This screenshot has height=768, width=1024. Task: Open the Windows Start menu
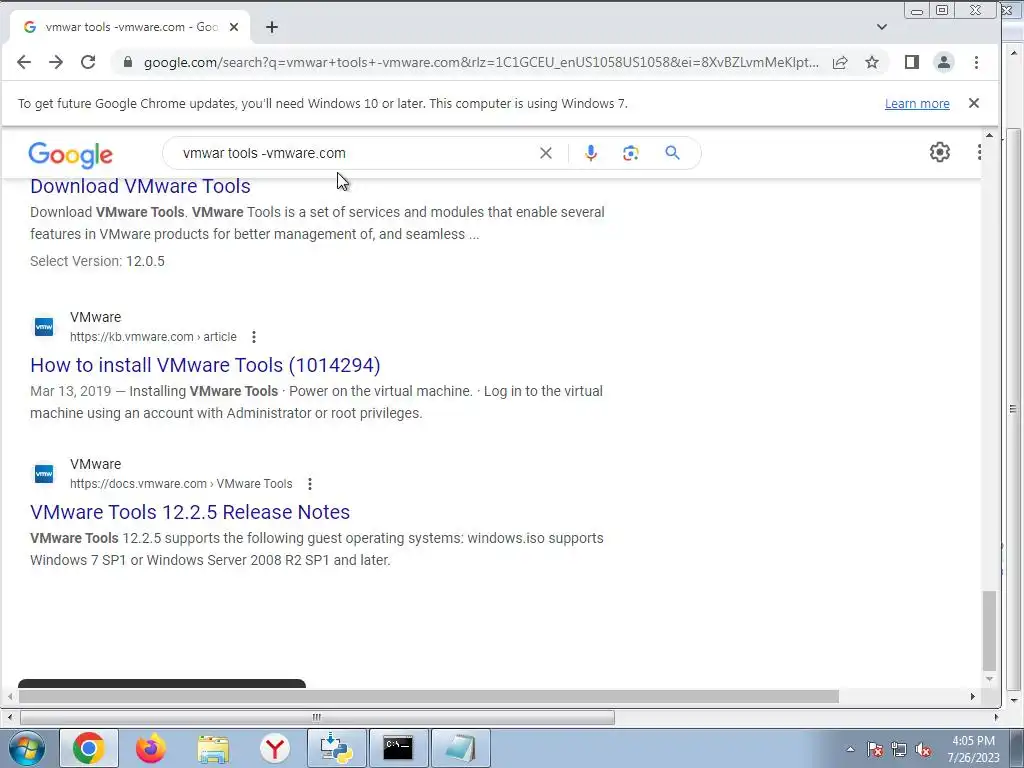(27, 748)
